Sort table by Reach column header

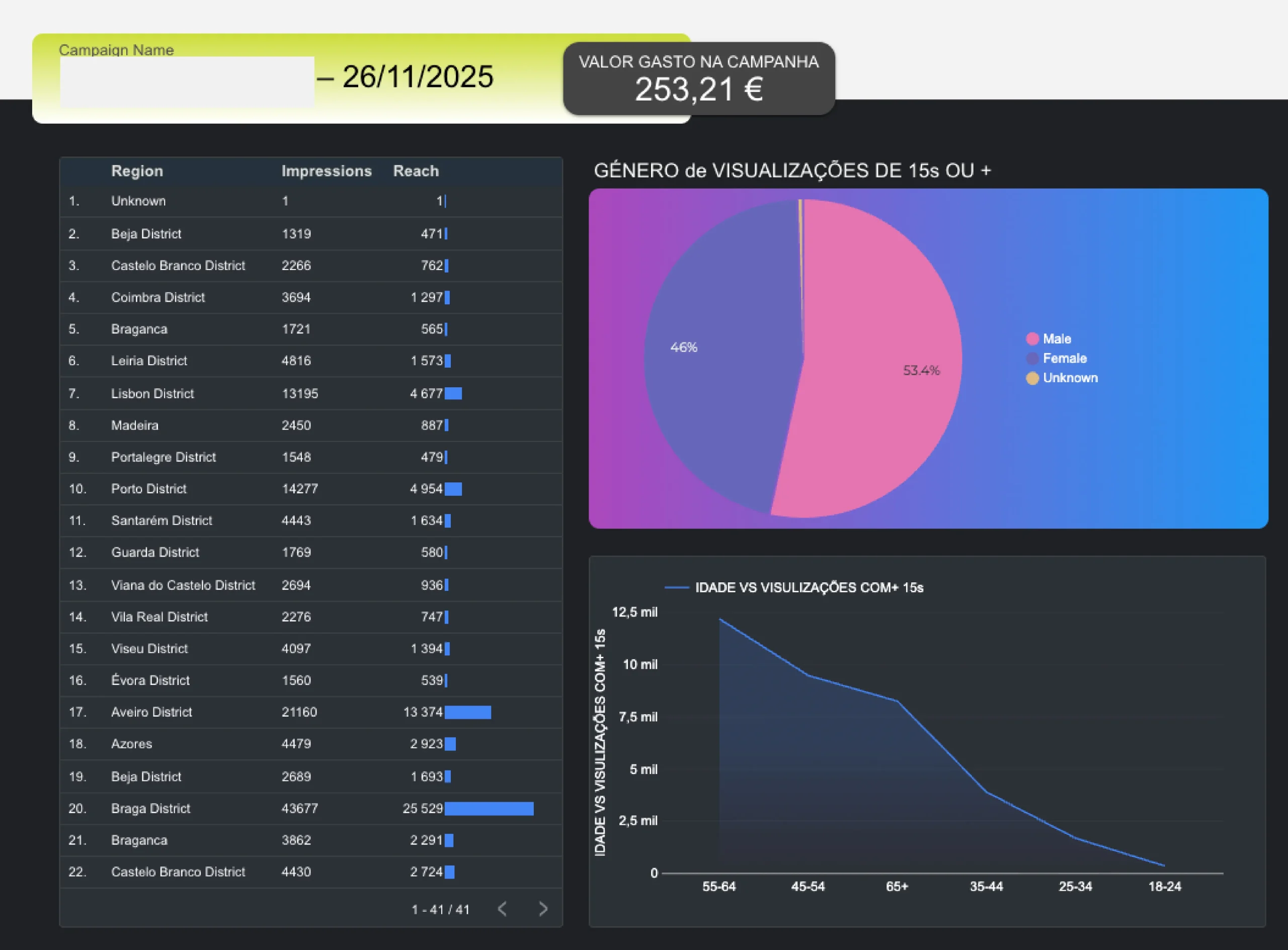point(416,171)
